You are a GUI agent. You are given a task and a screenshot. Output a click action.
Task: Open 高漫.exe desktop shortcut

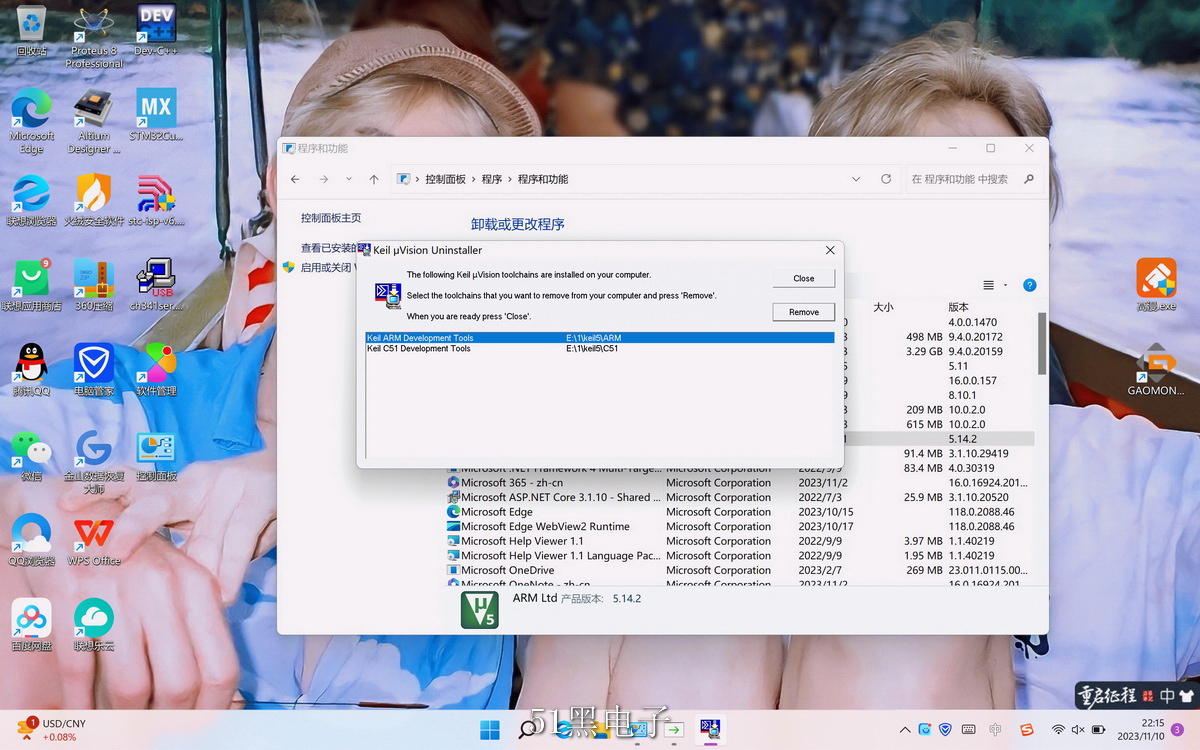tap(1156, 285)
